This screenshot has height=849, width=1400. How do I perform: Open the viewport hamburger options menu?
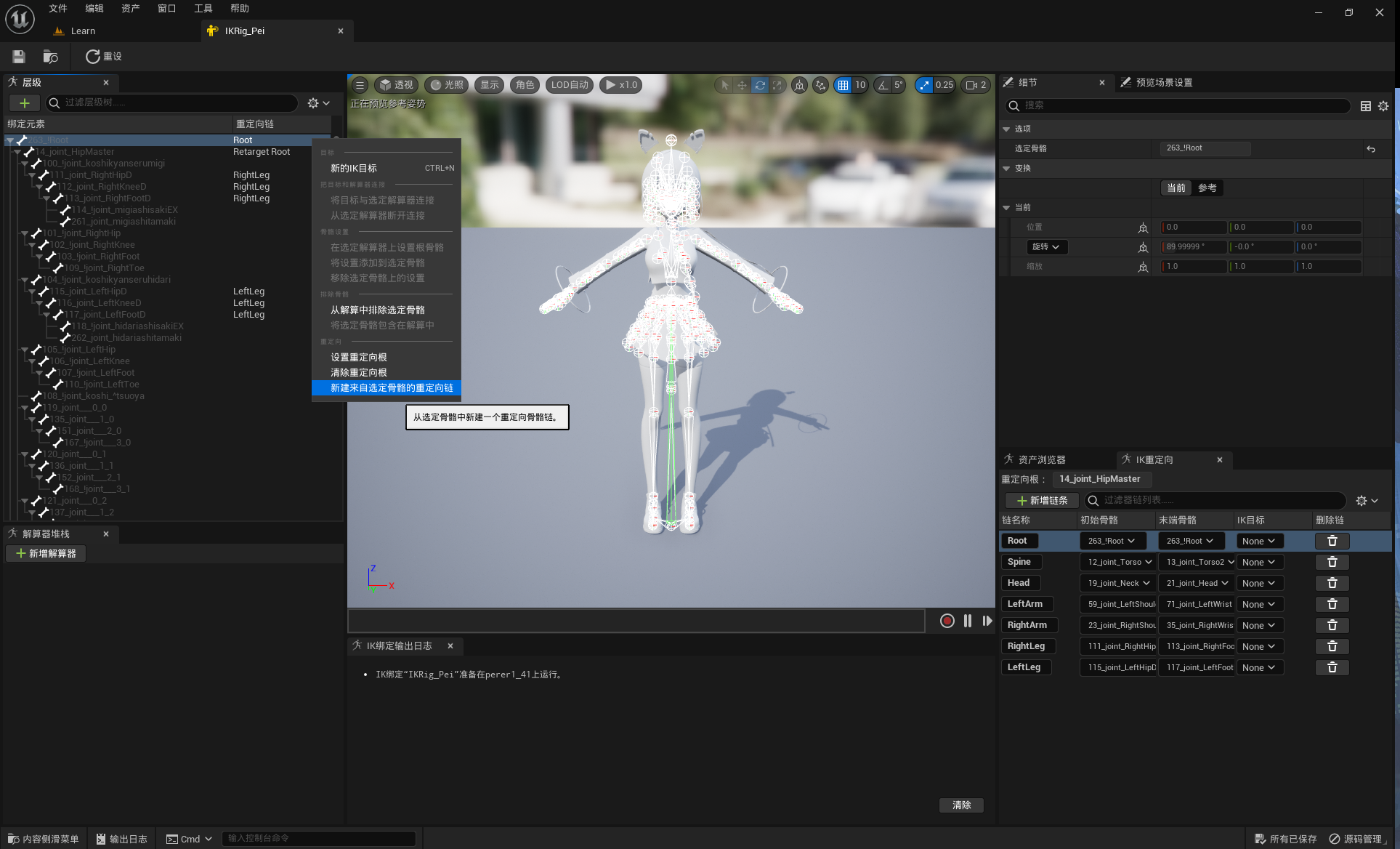(360, 85)
